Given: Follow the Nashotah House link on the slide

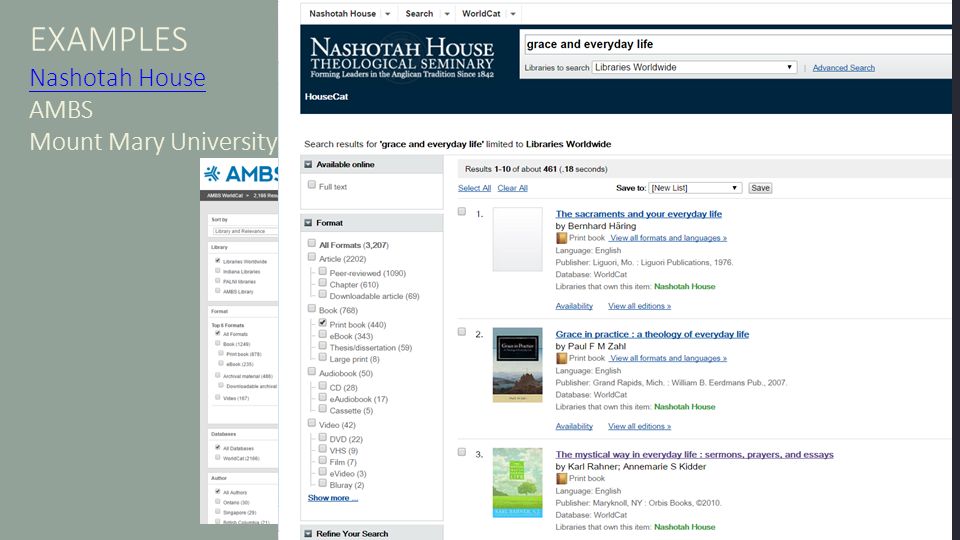Looking at the screenshot, I should pyautogui.click(x=118, y=78).
